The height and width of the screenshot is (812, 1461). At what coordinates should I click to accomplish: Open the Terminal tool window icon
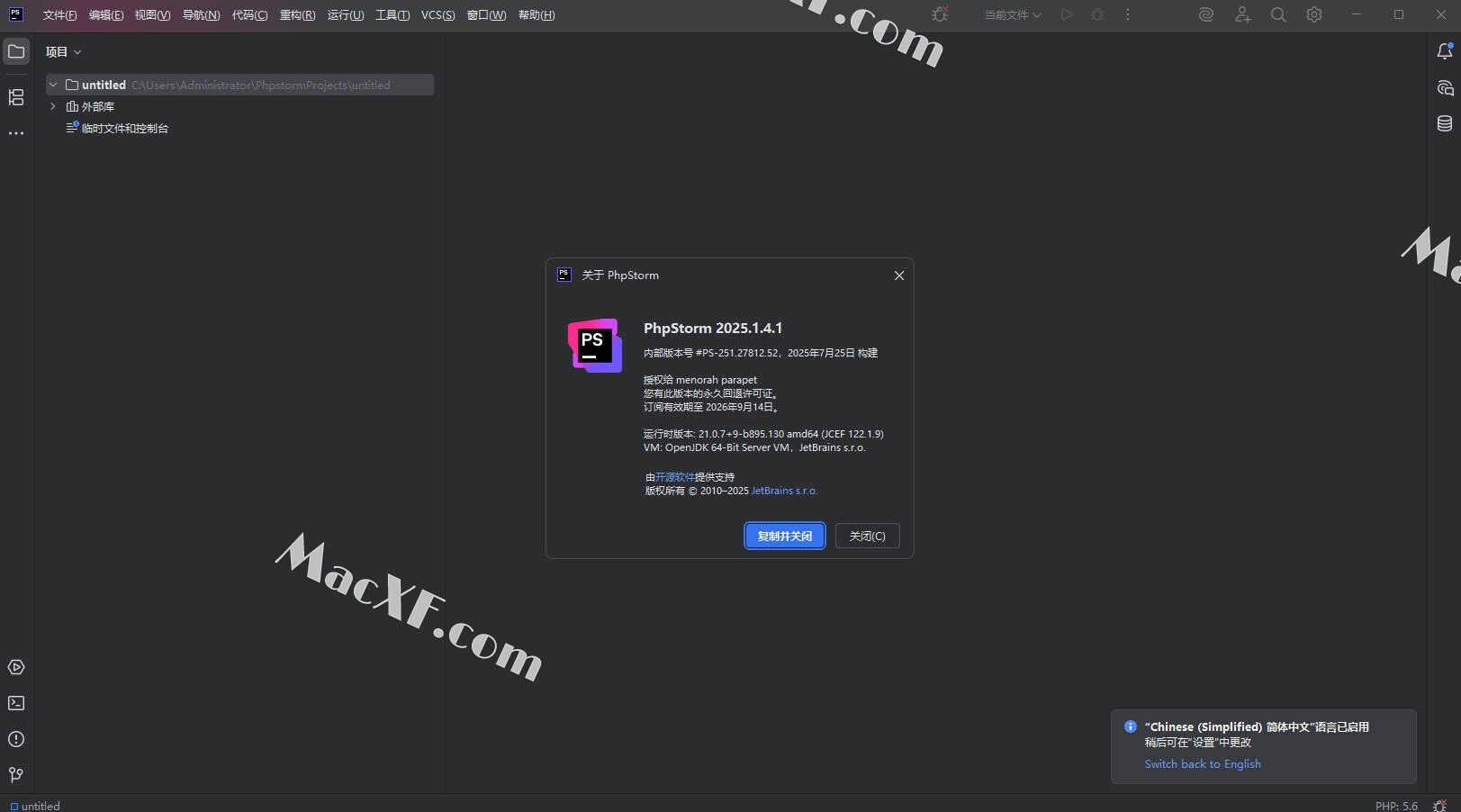(x=16, y=703)
